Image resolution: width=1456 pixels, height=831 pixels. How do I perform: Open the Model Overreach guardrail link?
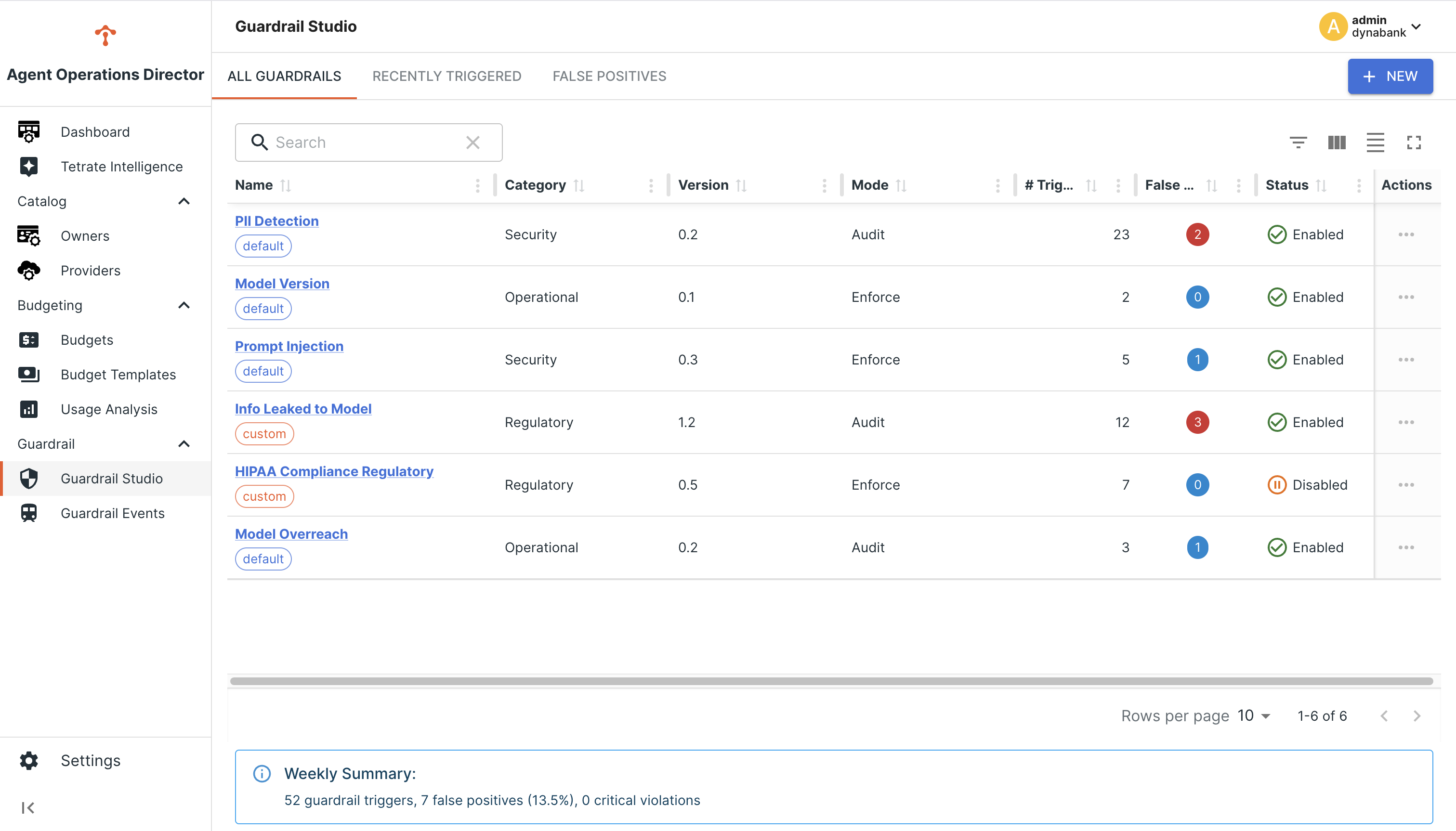click(x=291, y=533)
